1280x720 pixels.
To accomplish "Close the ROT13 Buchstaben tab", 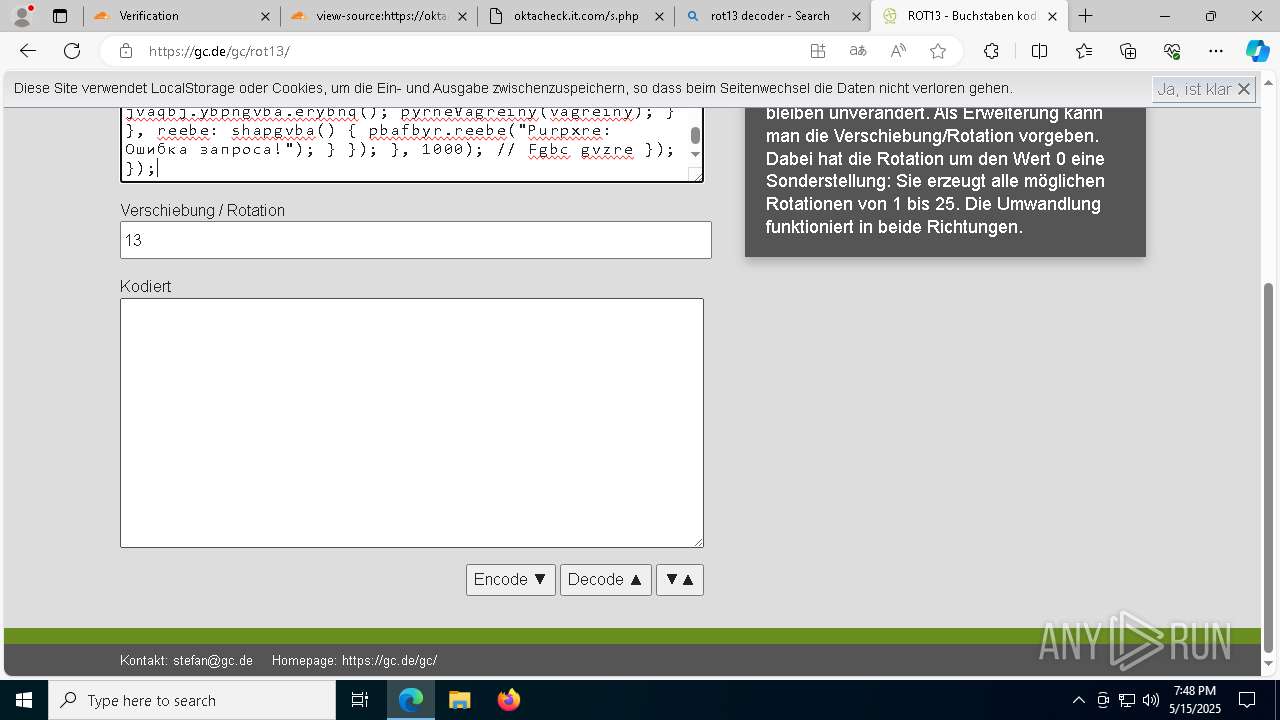I will click(1052, 16).
